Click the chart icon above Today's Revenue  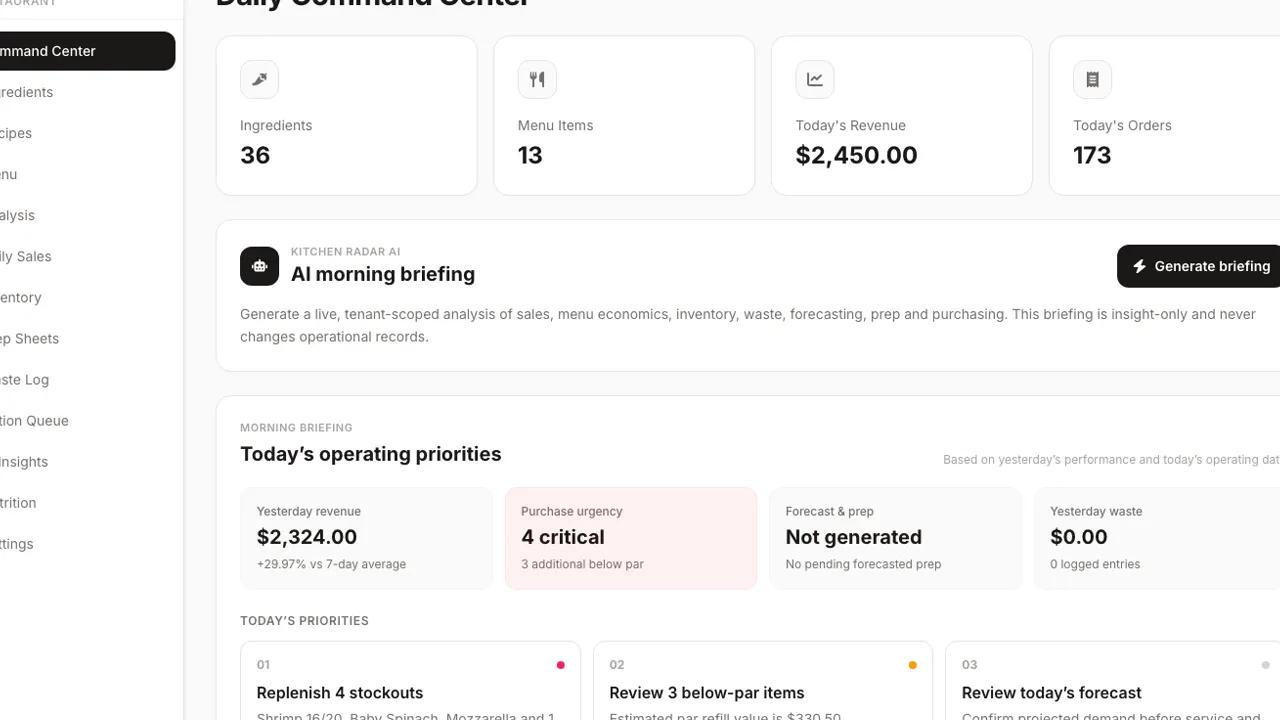[x=815, y=80]
